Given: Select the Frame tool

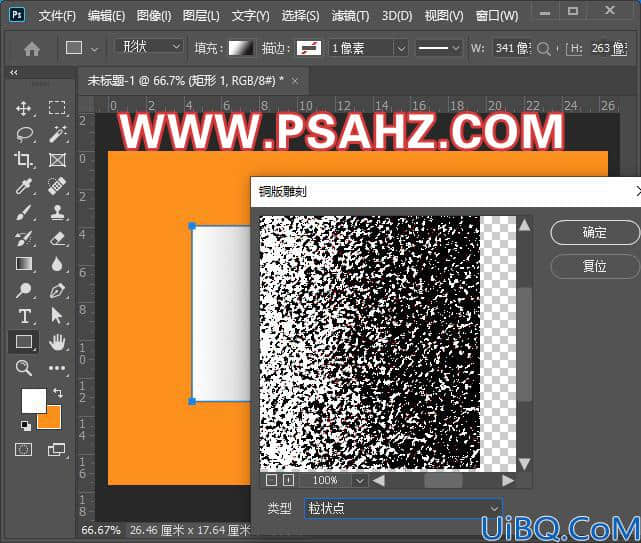Looking at the screenshot, I should point(57,160).
